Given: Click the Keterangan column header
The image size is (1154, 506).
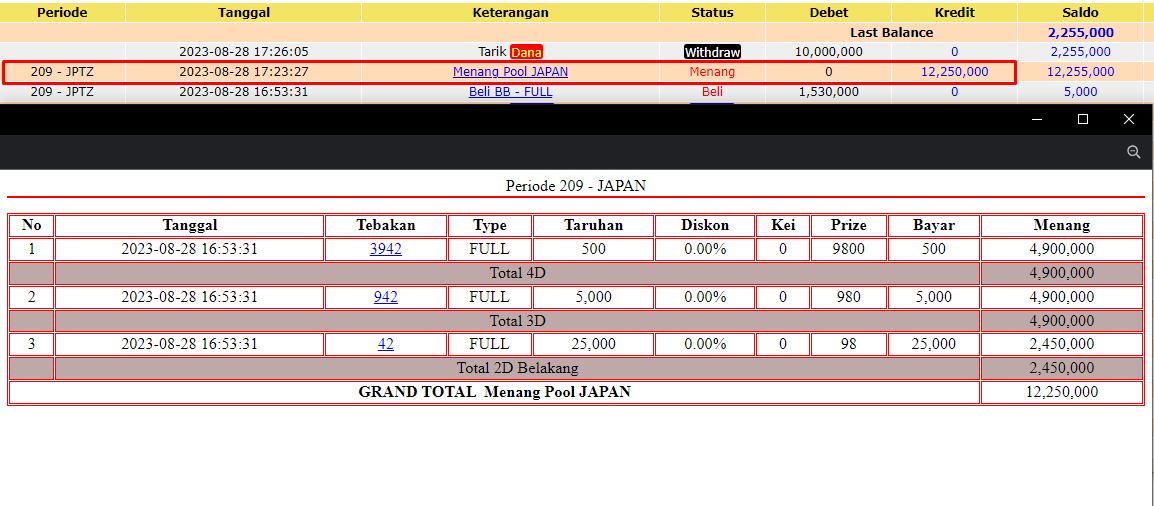Looking at the screenshot, I should click(x=510, y=13).
